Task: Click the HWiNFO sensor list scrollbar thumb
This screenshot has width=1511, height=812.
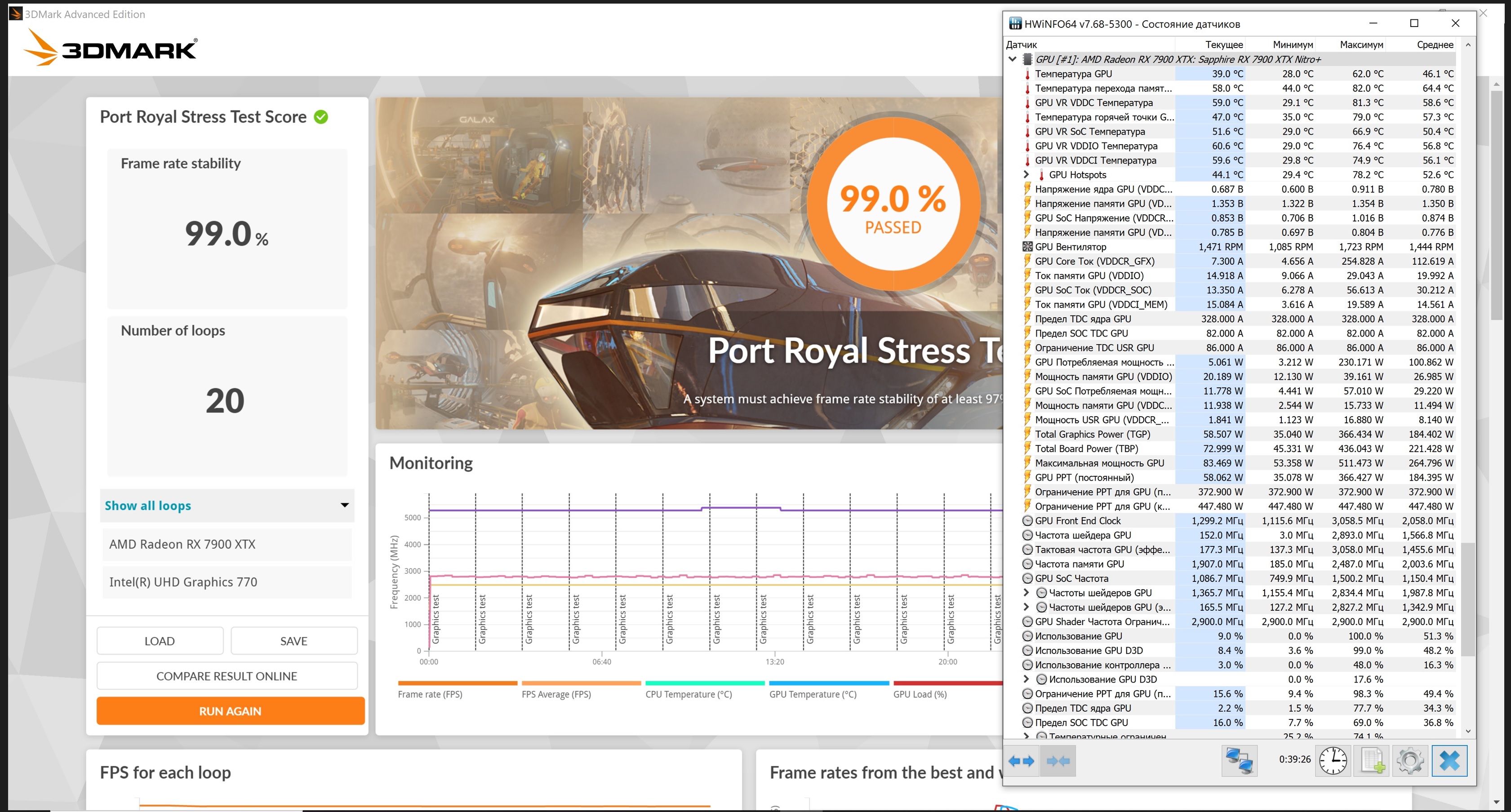Action: tap(1467, 598)
